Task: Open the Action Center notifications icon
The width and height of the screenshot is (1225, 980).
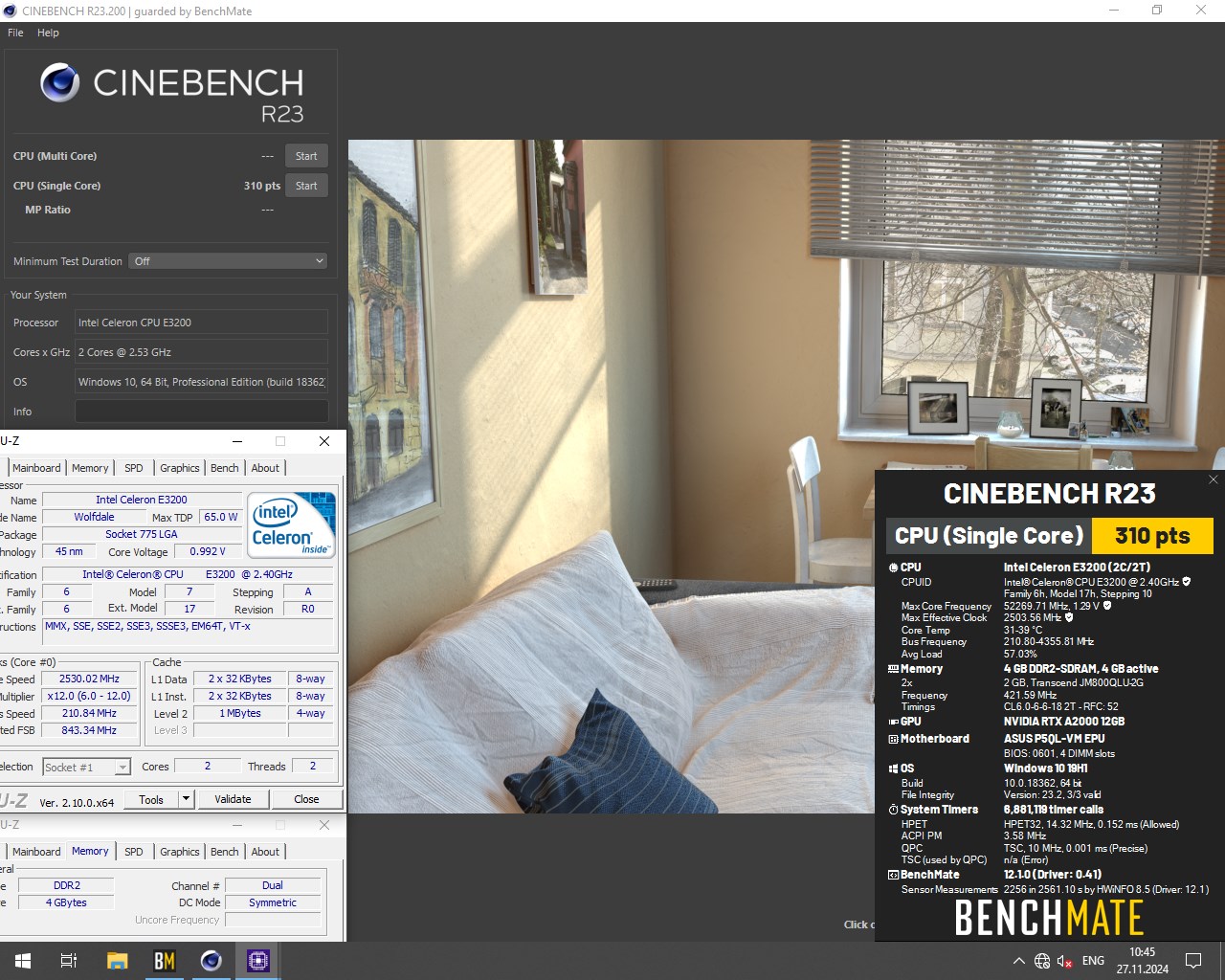Action: 1193,961
